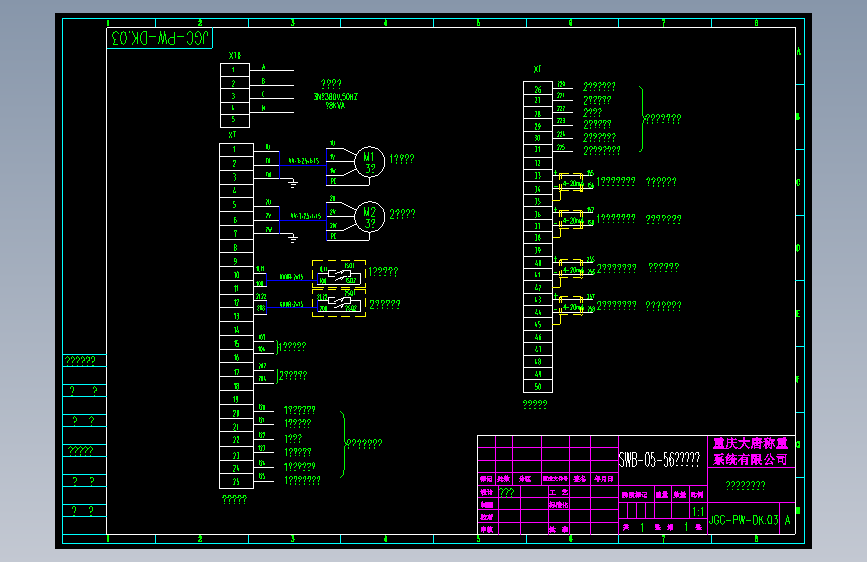Screen dimensions: 867x562
Task: Click the mirrored drawing number label at top-left
Action: click(x=159, y=38)
